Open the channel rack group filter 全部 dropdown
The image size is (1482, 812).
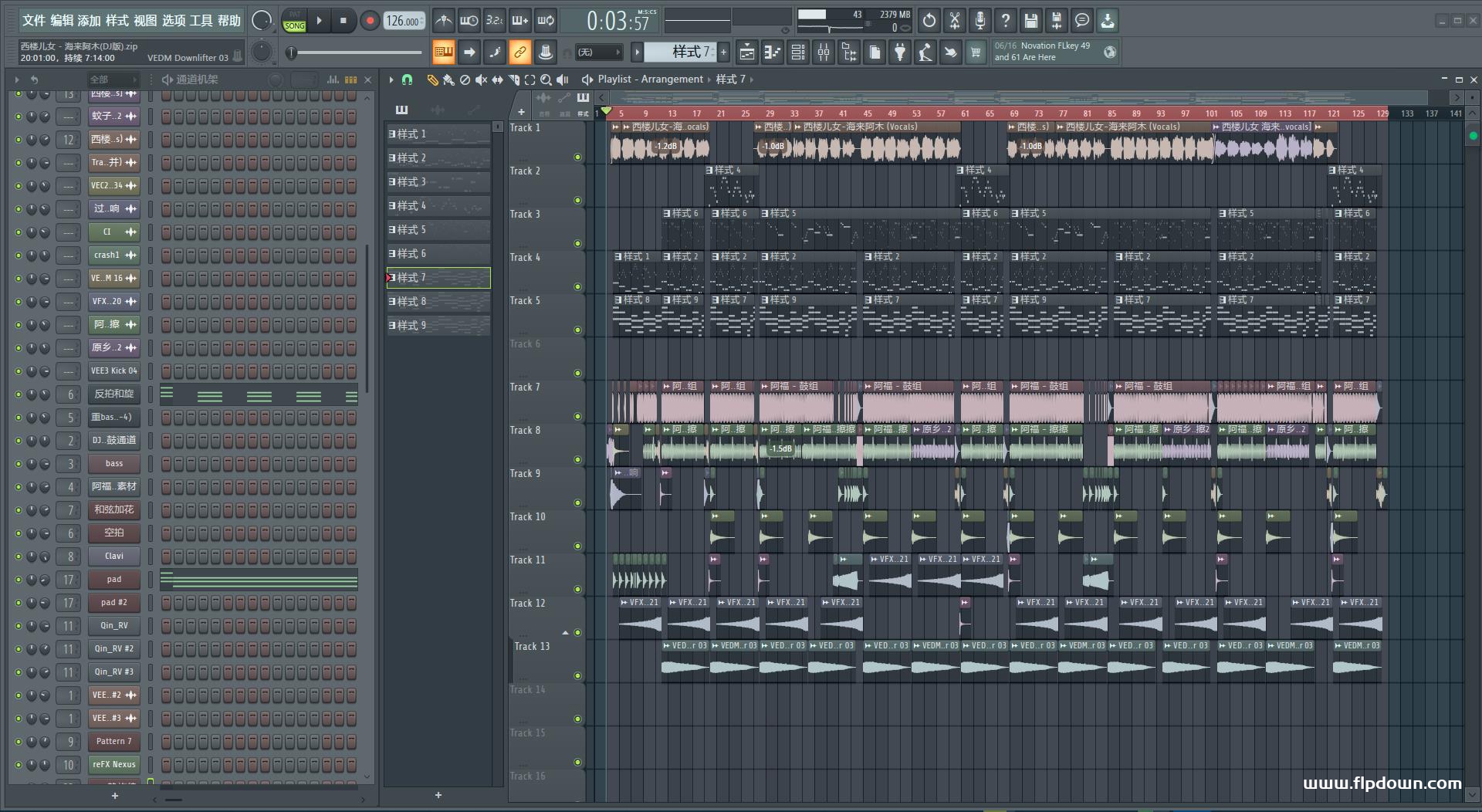click(113, 80)
